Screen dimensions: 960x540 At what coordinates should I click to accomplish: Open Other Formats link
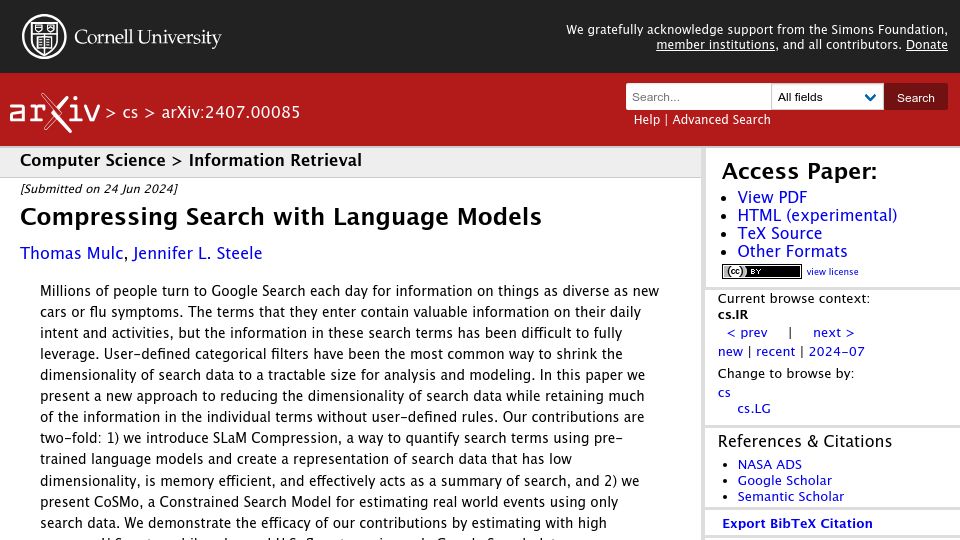[x=792, y=251]
